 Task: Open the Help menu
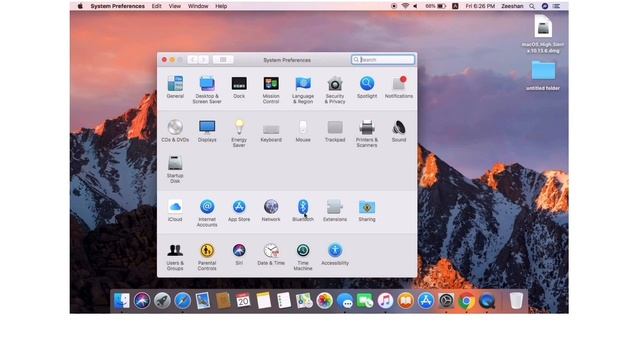point(221,6)
